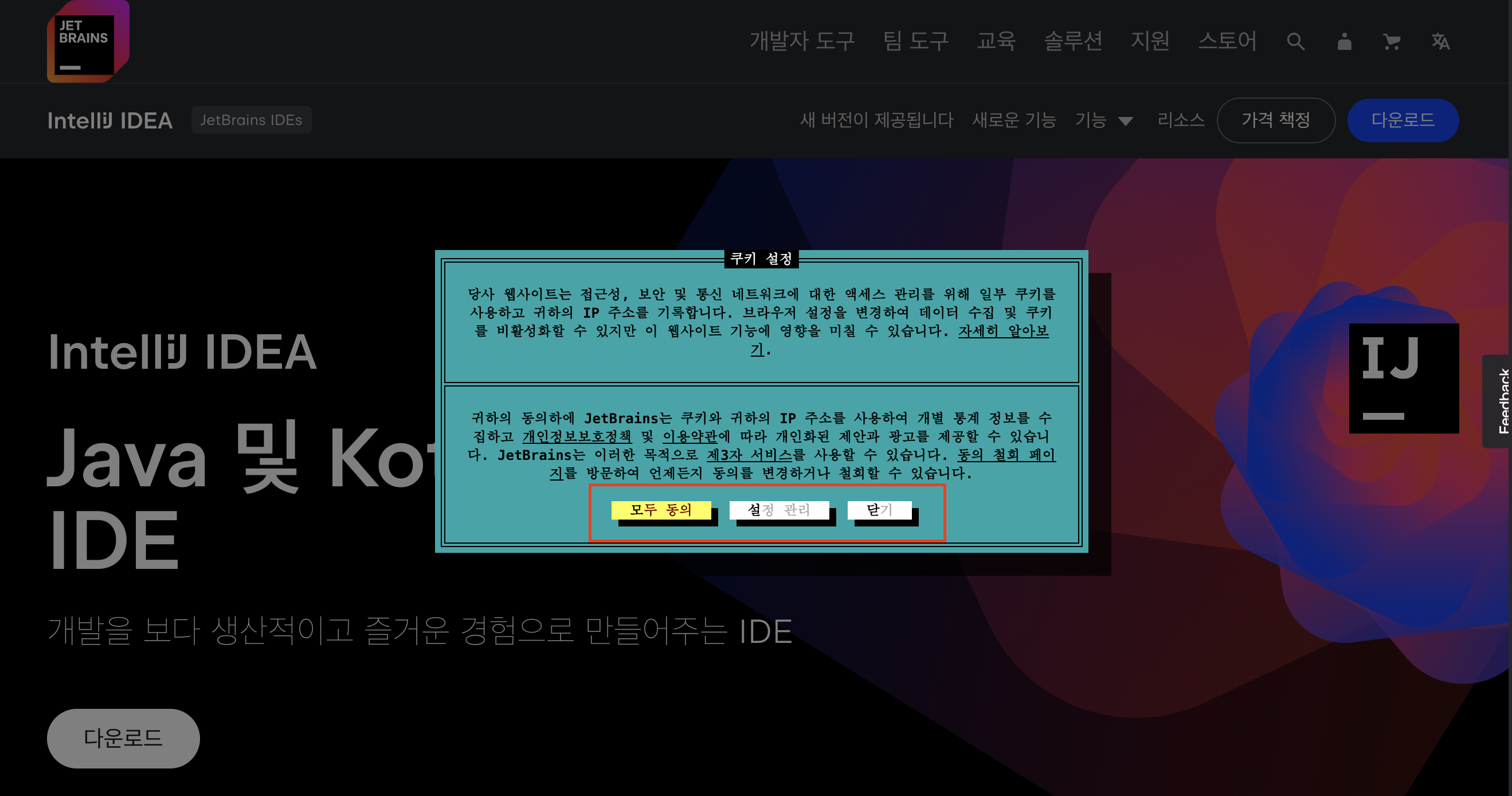Viewport: 1512px width, 796px height.
Task: Click the language translation icon
Action: click(1440, 42)
